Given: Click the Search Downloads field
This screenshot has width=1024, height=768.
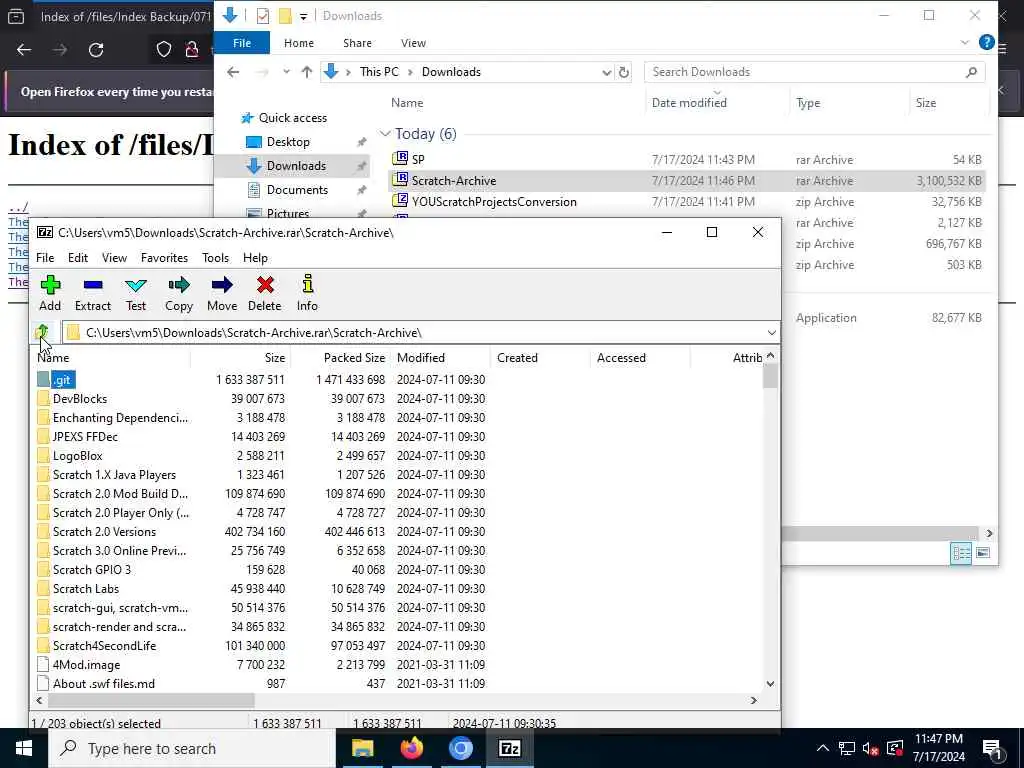Looking at the screenshot, I should point(814,72).
